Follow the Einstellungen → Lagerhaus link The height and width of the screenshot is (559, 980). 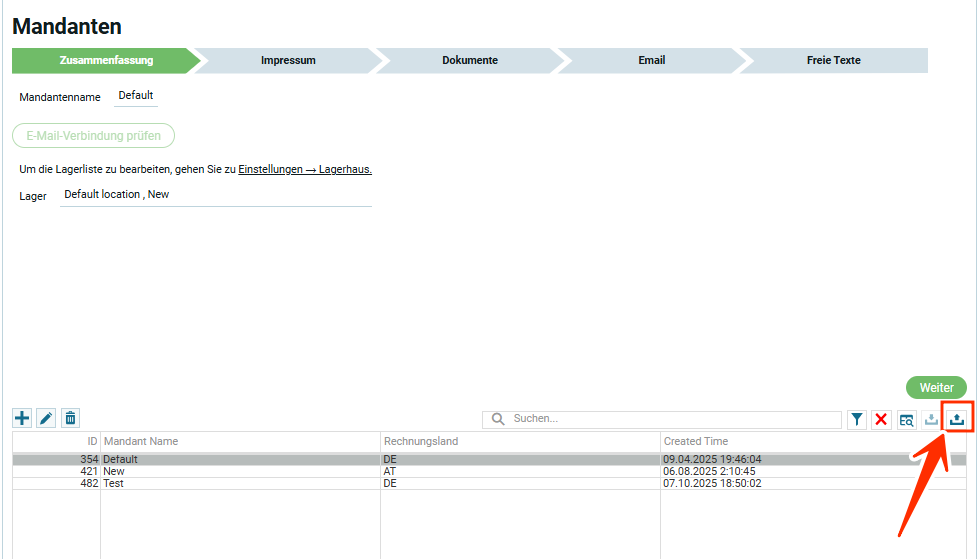tap(305, 170)
